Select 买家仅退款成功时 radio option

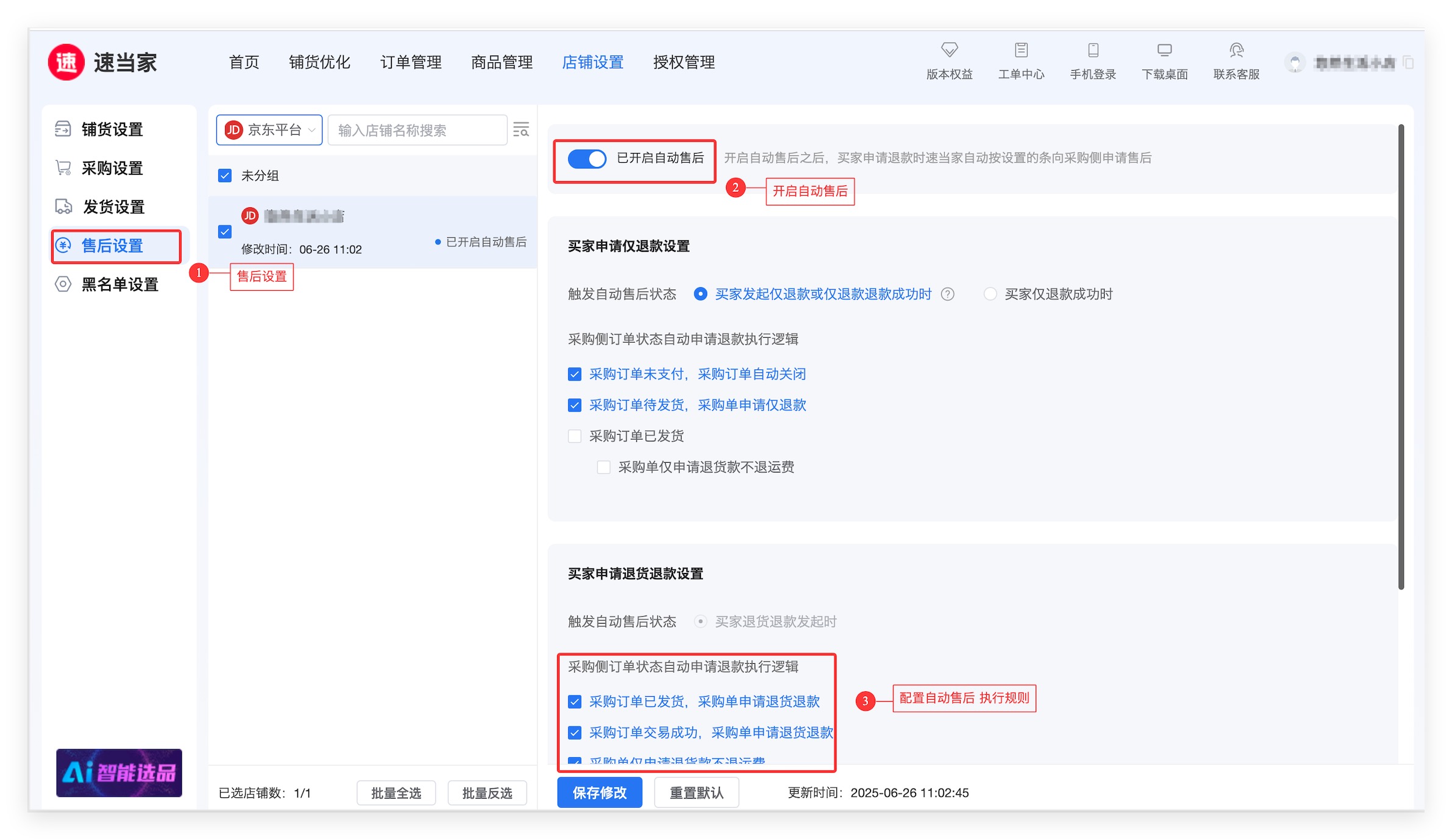pyautogui.click(x=991, y=294)
